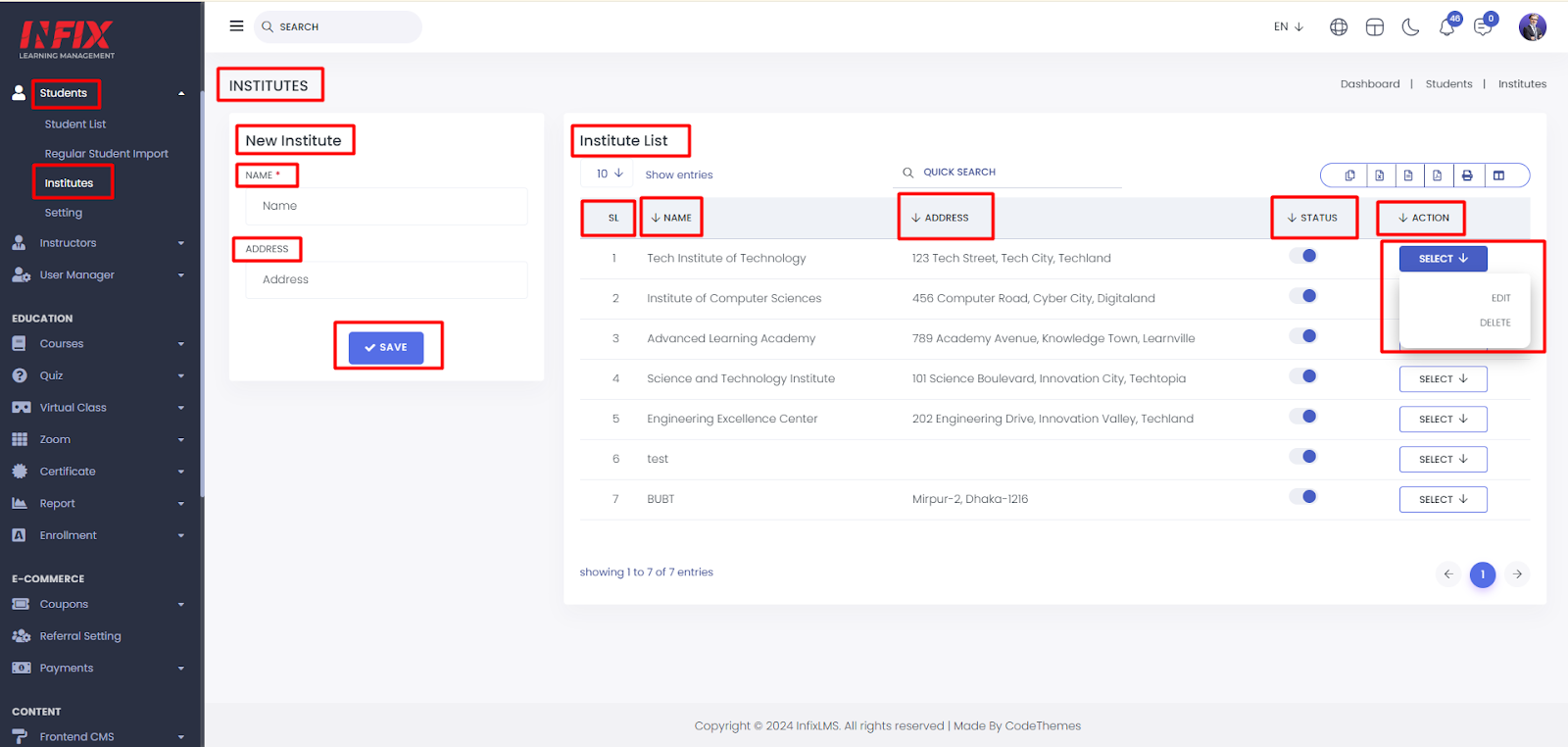Open the hamburger sidebar menu icon

click(236, 26)
